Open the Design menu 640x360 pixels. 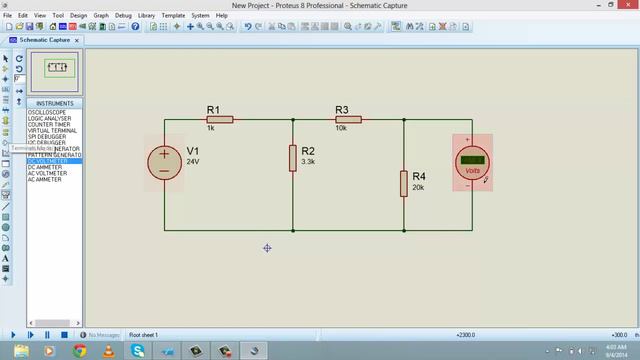(78, 16)
